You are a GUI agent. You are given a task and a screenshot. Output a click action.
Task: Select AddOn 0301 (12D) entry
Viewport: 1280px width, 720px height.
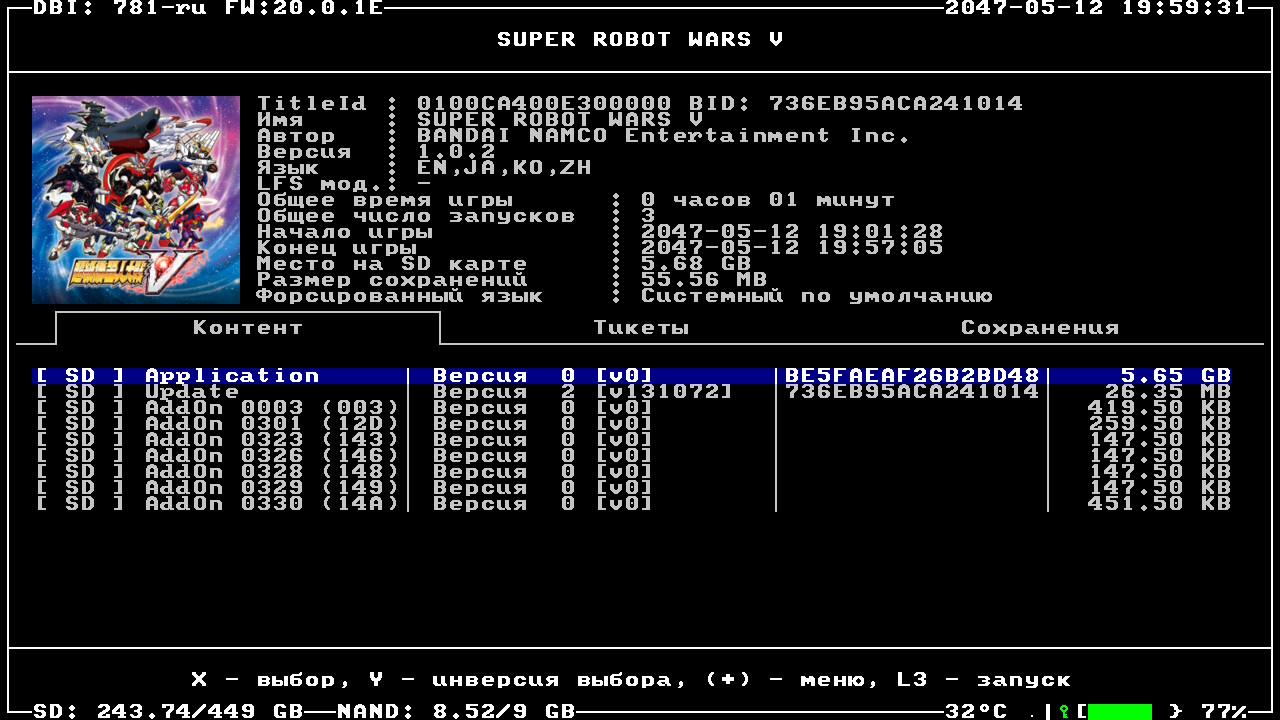(271, 424)
